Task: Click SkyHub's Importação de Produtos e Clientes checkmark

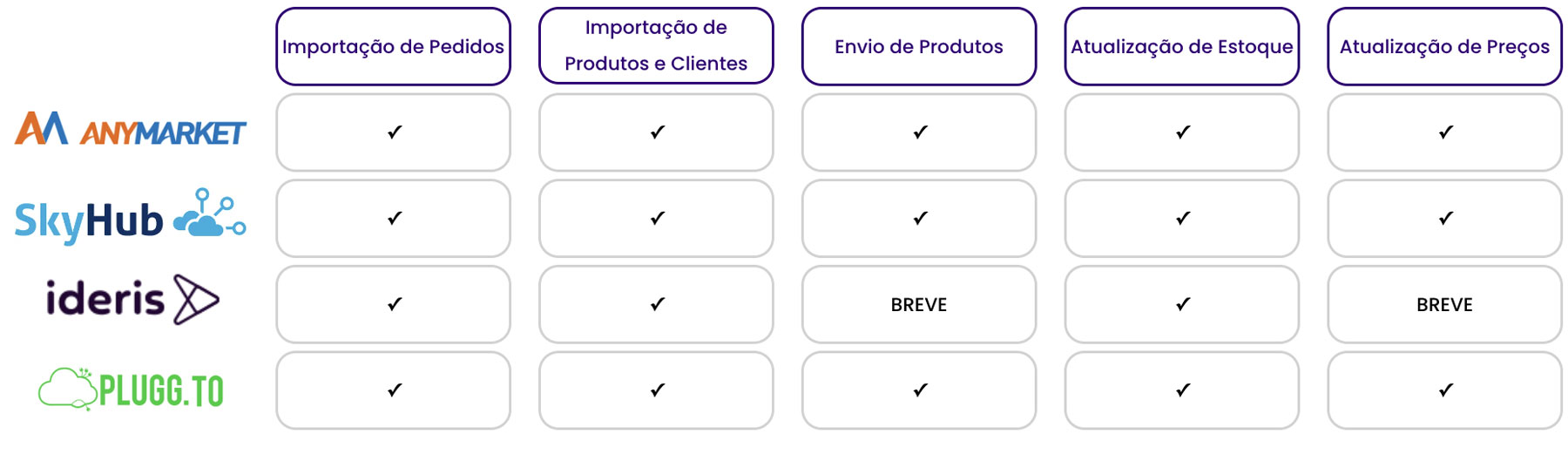Action: click(x=658, y=218)
